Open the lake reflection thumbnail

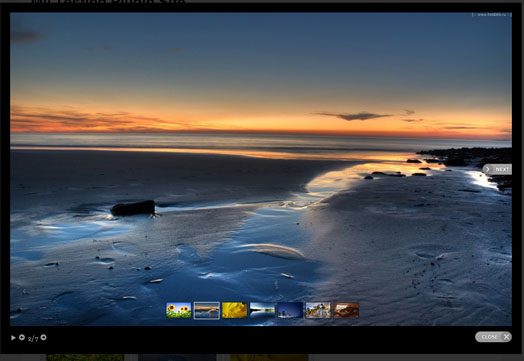coord(262,310)
